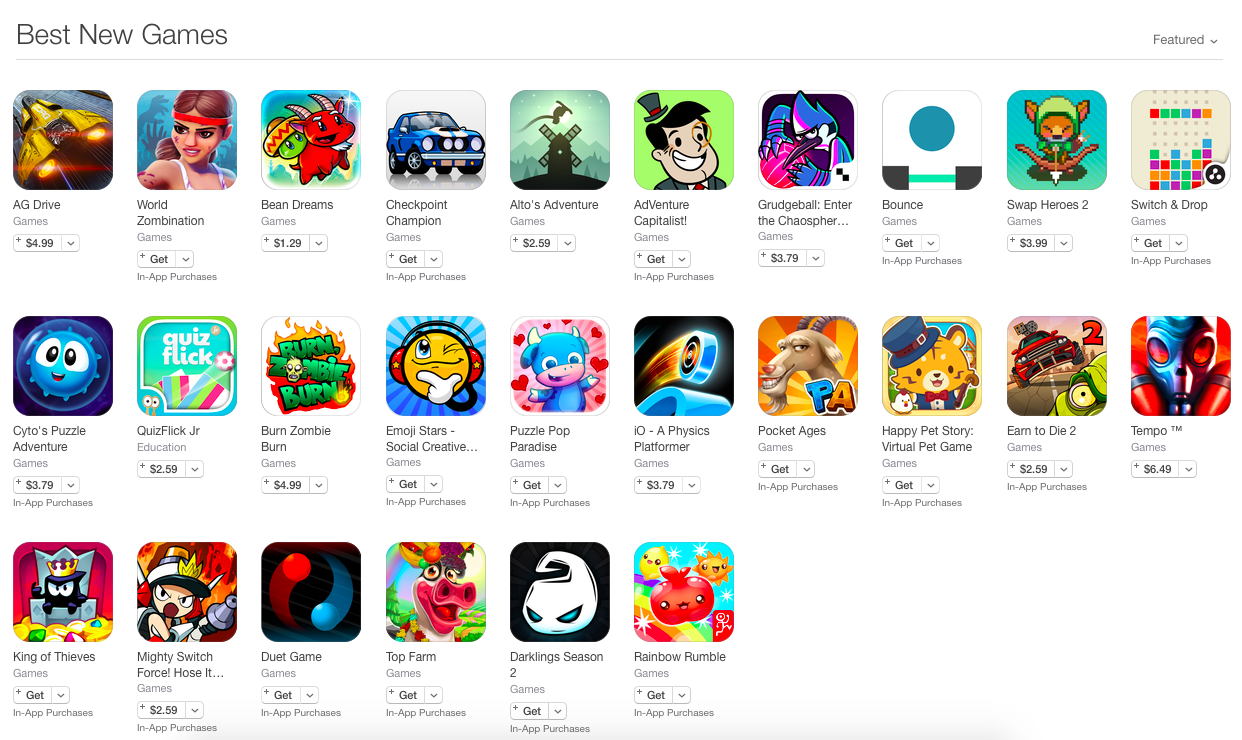Open the Duet Game app icon

(x=311, y=592)
